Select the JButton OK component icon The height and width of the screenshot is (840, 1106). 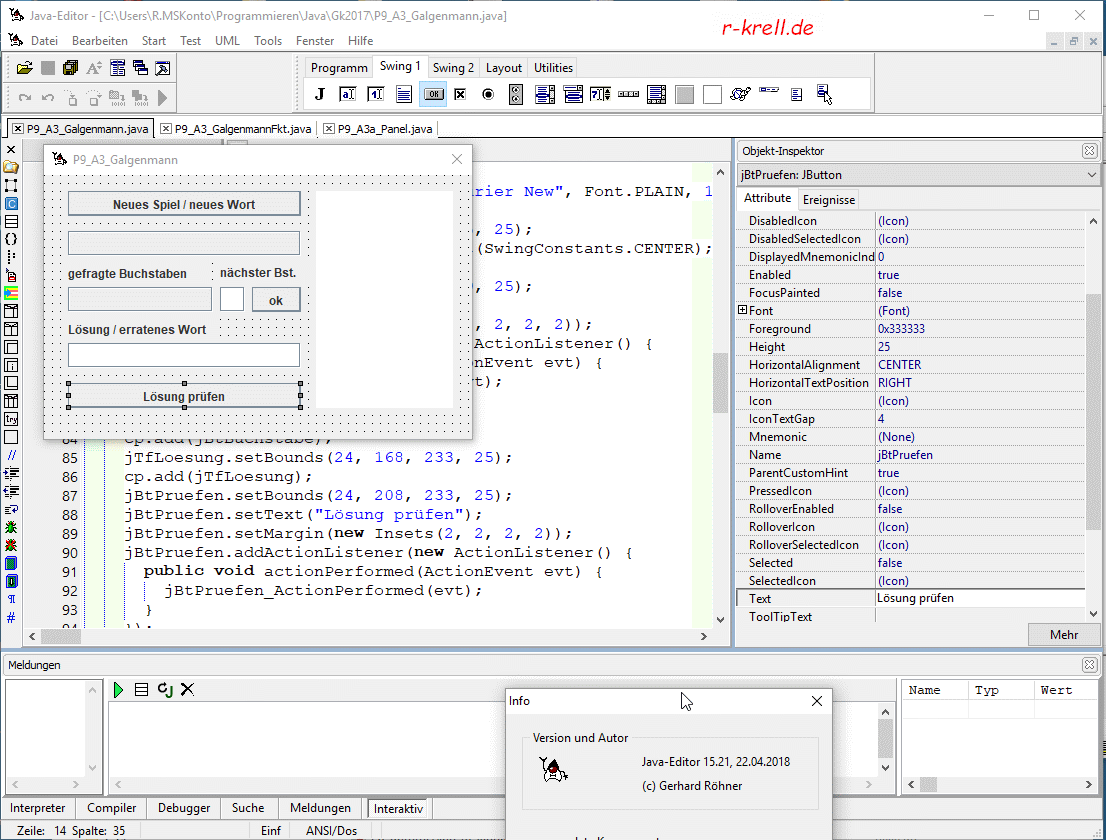433,95
